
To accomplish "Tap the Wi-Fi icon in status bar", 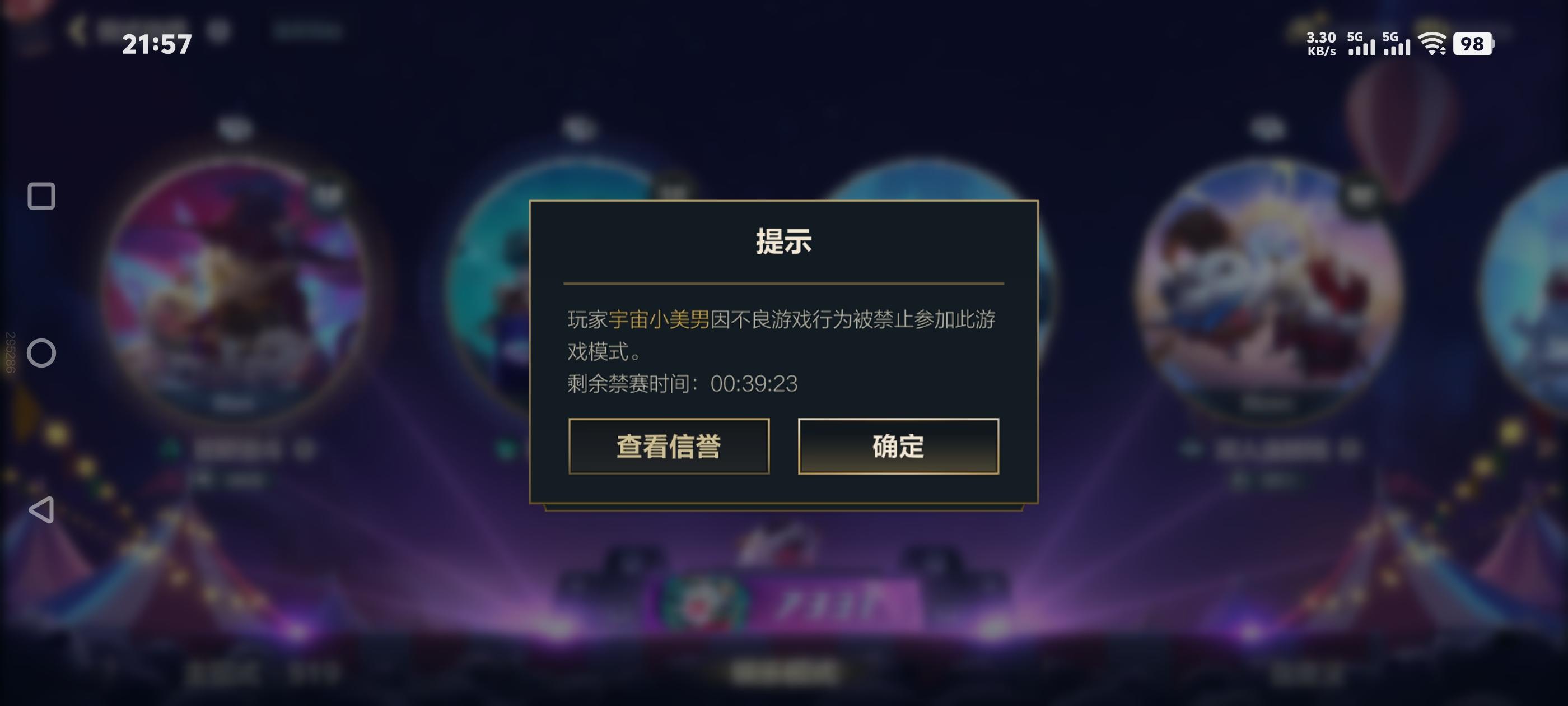I will 1433,44.
